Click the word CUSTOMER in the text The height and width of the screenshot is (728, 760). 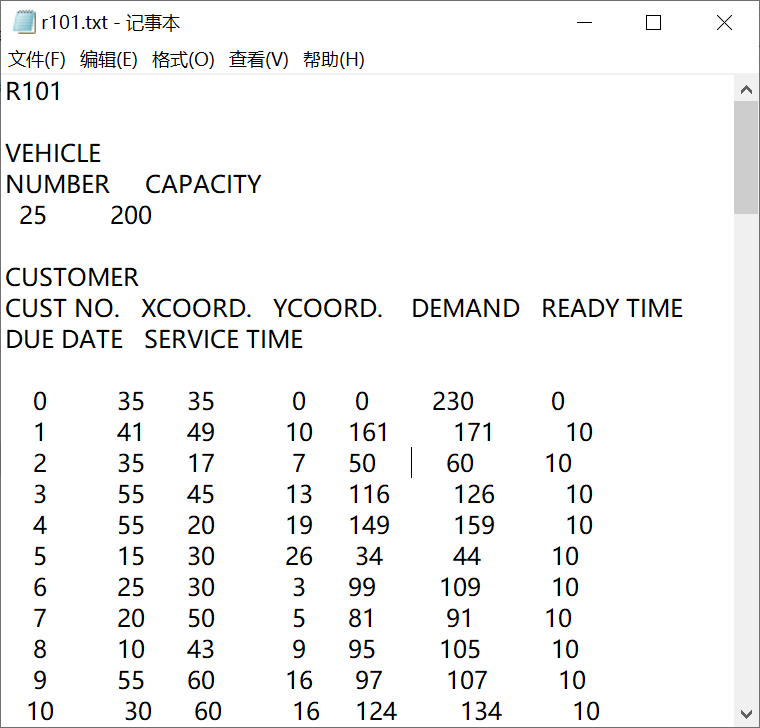pyautogui.click(x=72, y=278)
